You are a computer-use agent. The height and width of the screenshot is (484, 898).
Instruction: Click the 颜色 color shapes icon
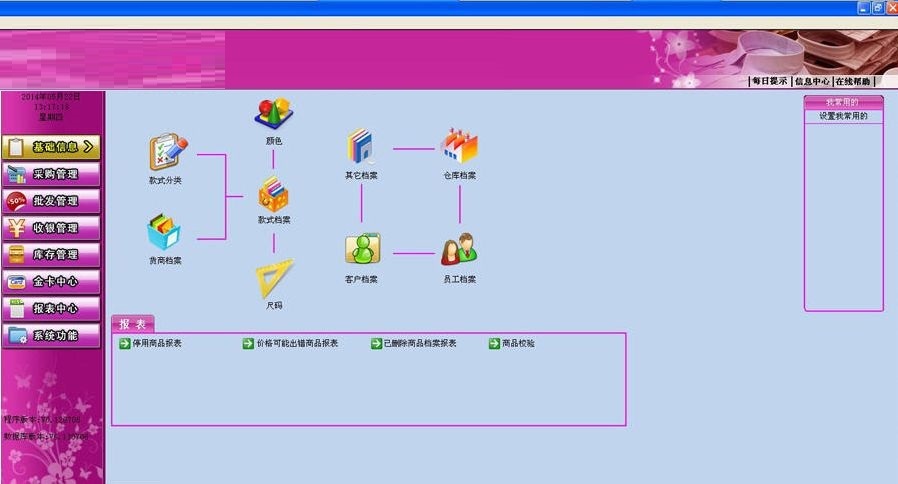pyautogui.click(x=273, y=114)
